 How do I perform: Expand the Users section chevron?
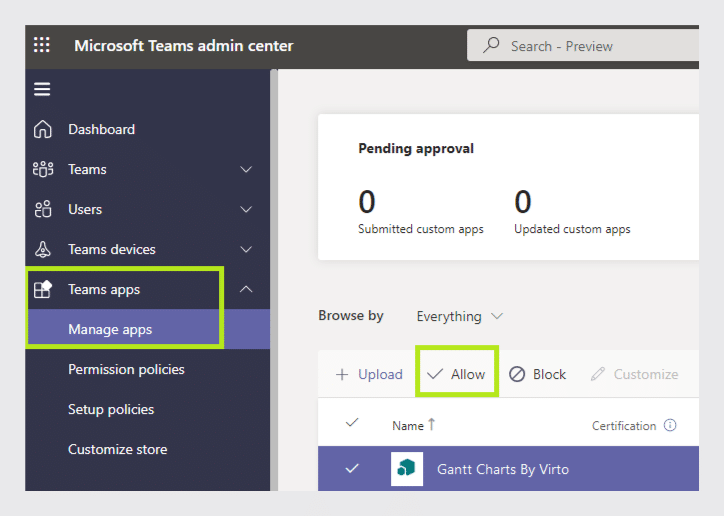[246, 210]
